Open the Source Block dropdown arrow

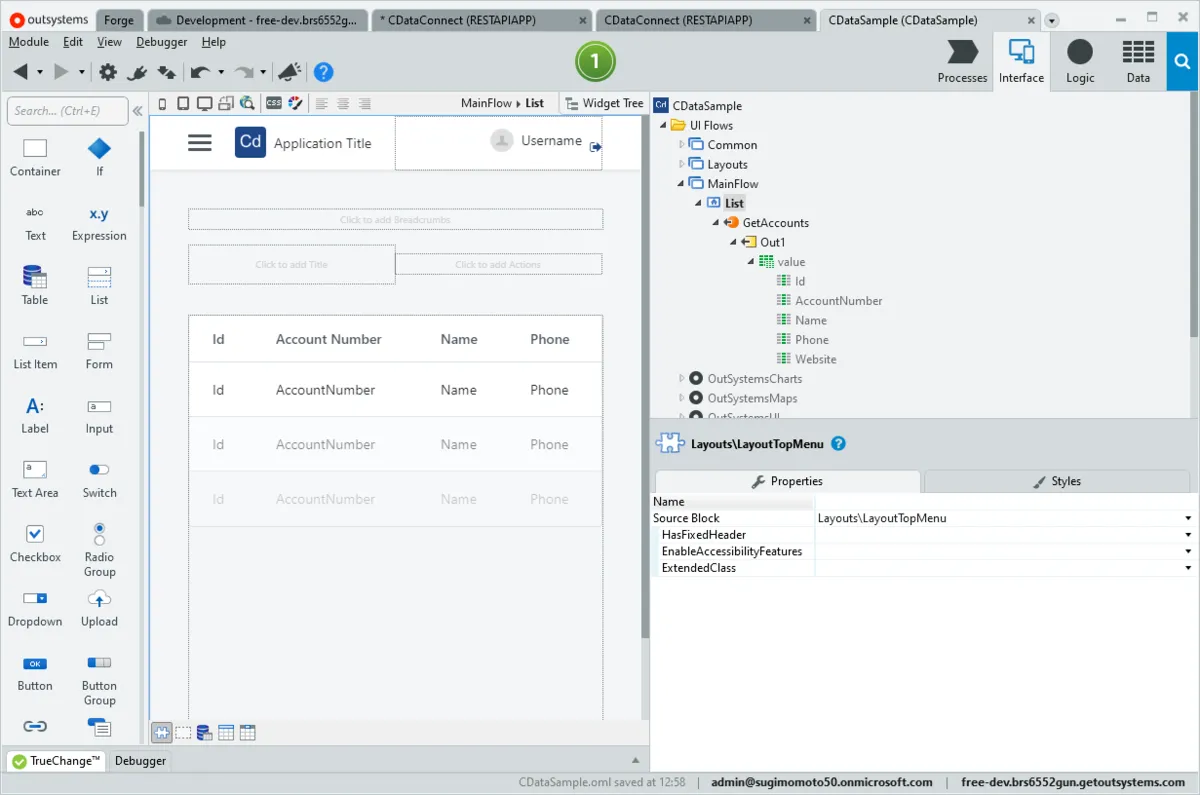point(1188,518)
